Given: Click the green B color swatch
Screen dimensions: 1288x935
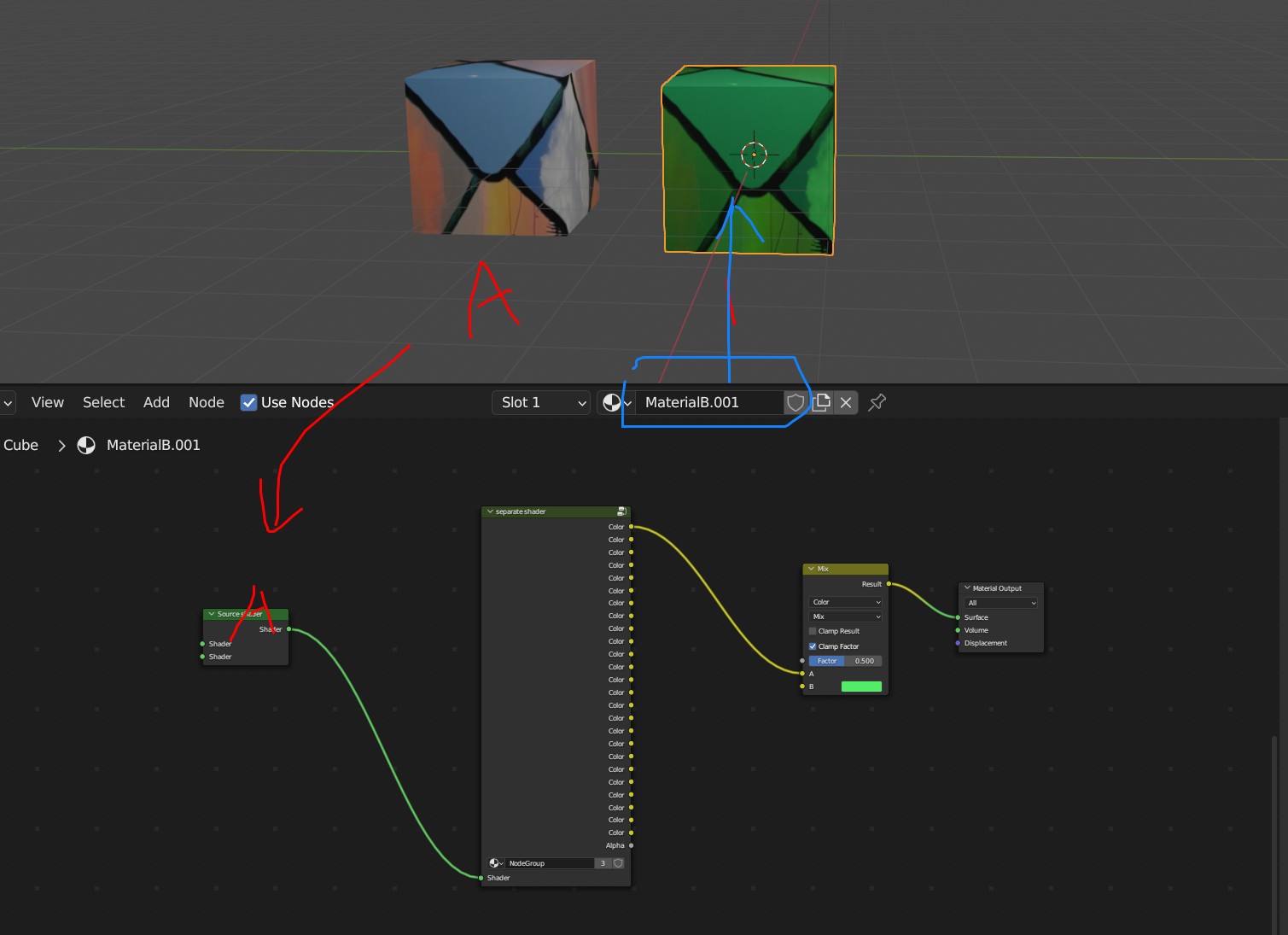Looking at the screenshot, I should click(861, 687).
